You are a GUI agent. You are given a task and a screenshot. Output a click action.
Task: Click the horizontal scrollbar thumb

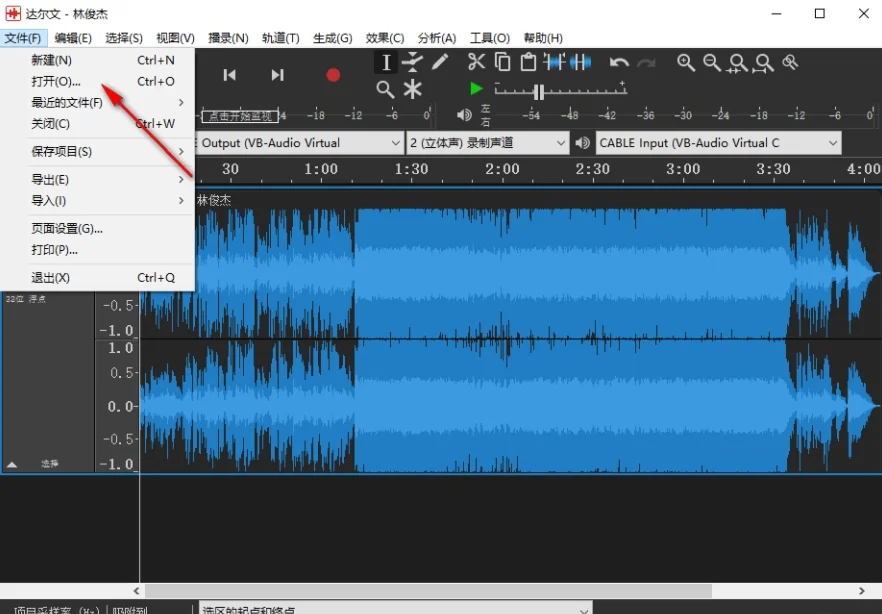429,591
